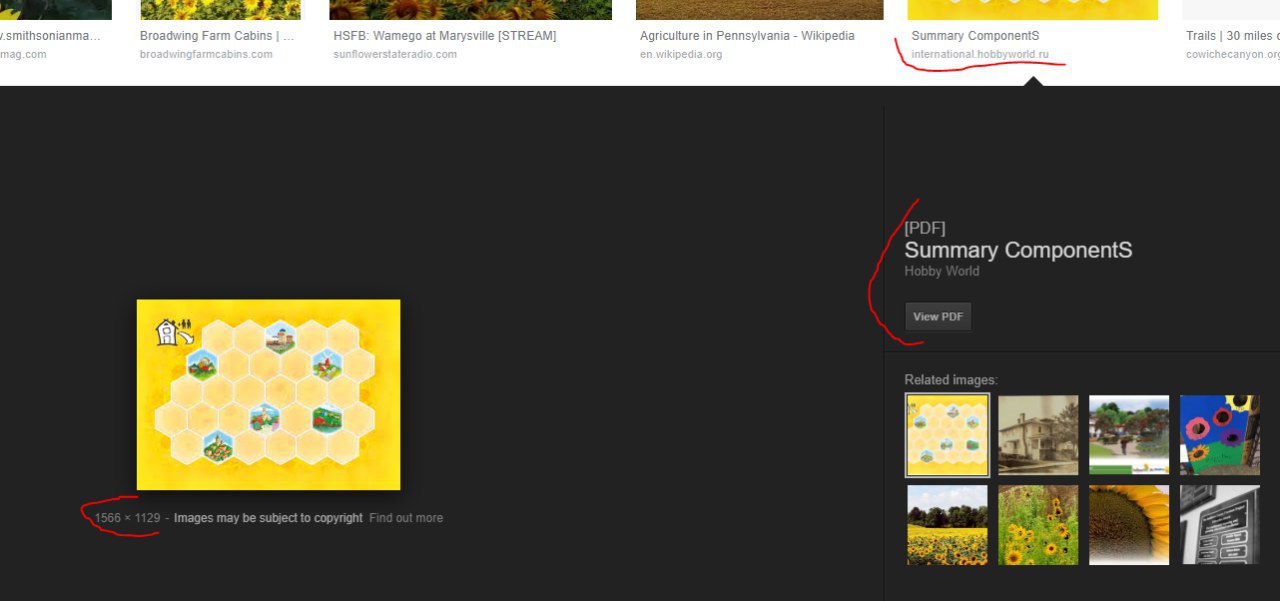Open Agriculture in Pennsylvania - Wikipedia result
The height and width of the screenshot is (601, 1280).
[747, 36]
